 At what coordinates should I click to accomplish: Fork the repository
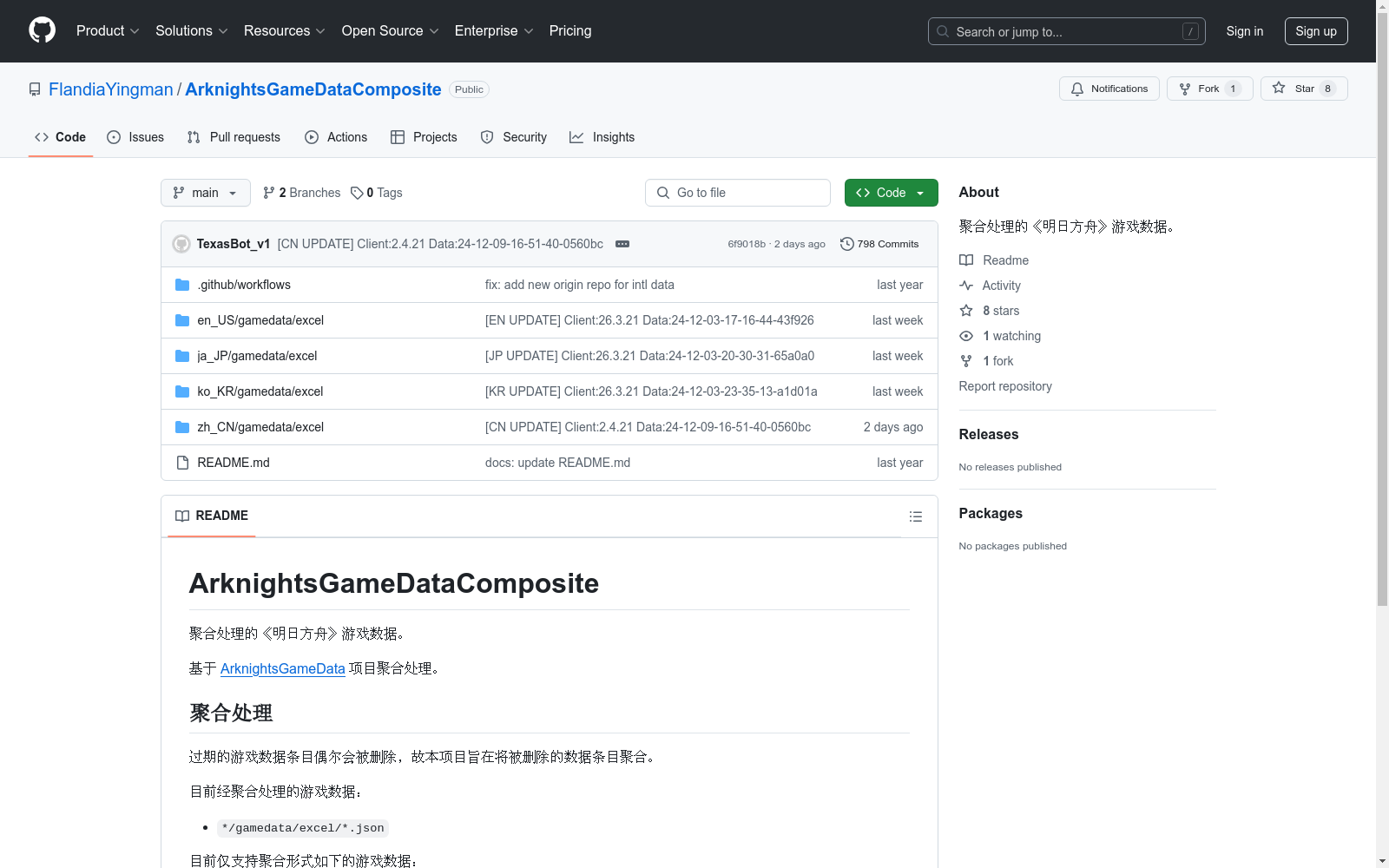tap(1209, 89)
